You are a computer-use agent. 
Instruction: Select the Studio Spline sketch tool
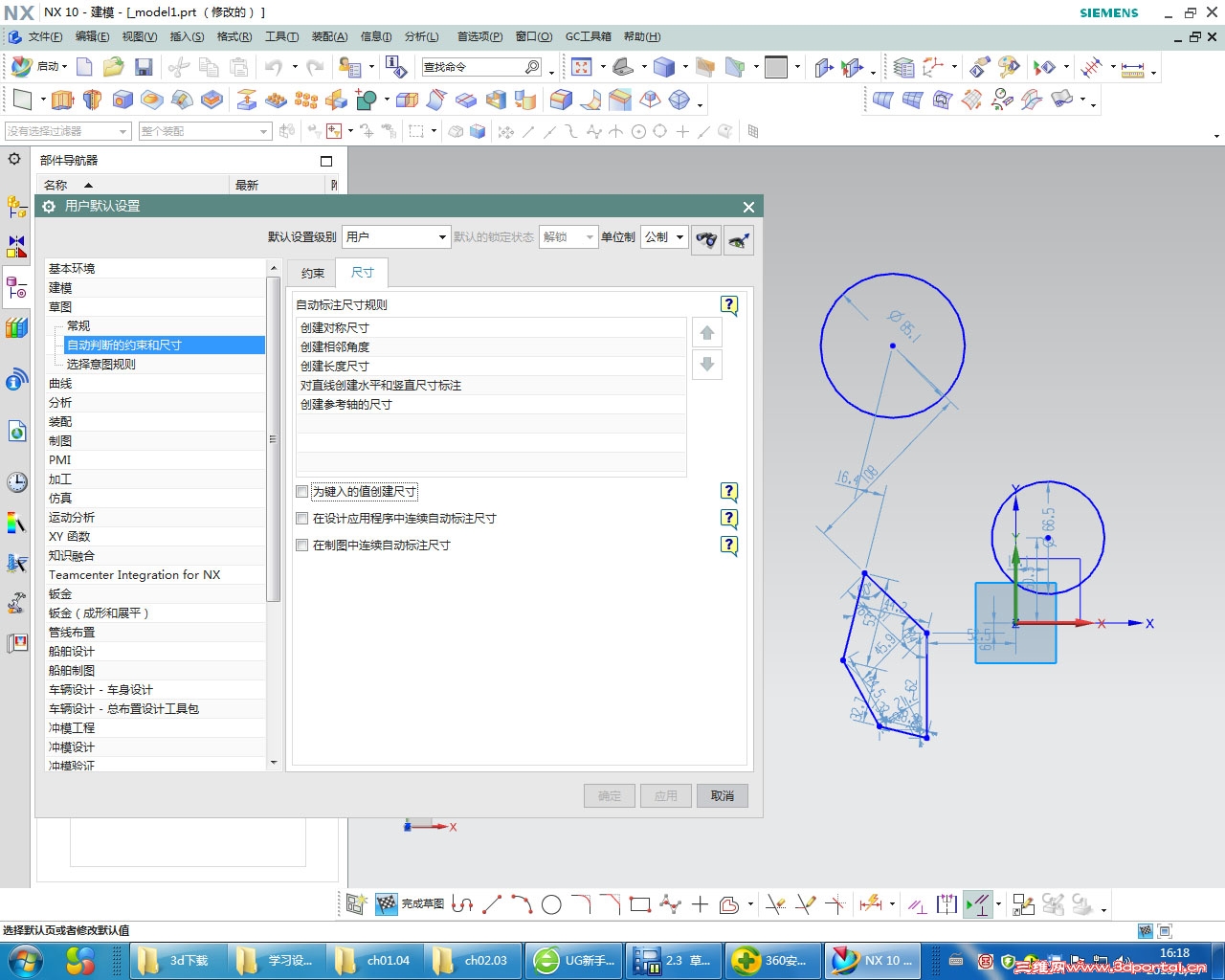tap(670, 903)
